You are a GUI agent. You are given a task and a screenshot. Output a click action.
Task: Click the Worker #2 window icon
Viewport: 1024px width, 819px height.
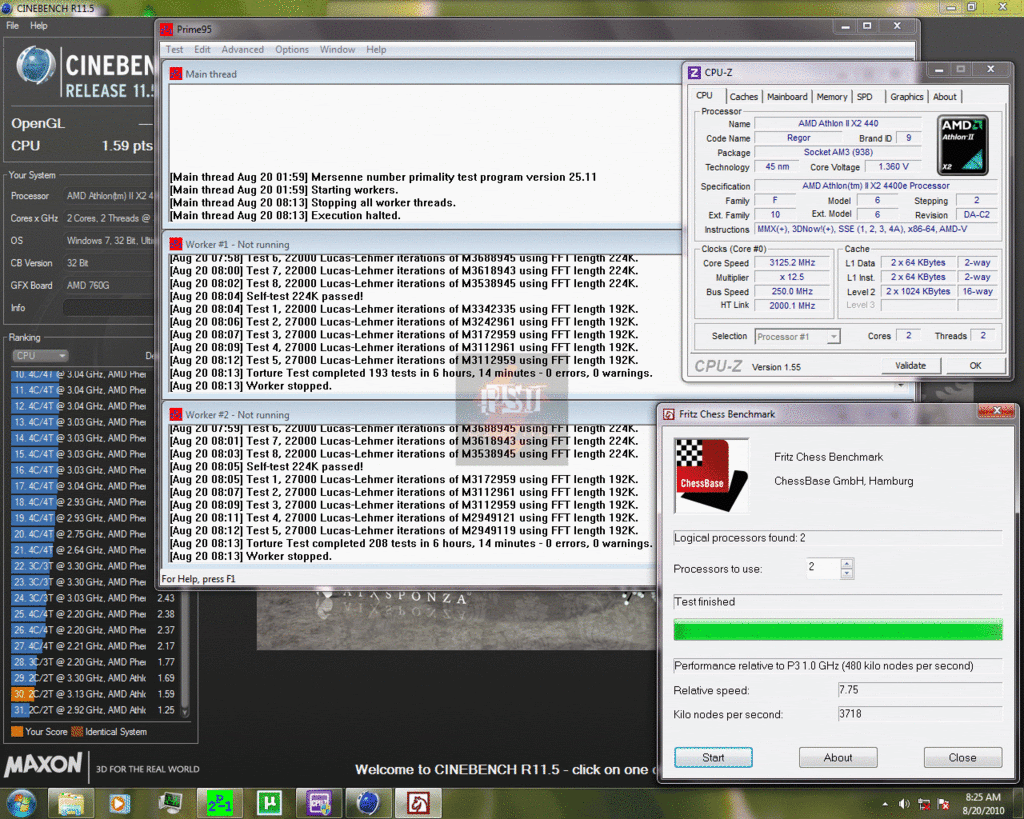click(176, 414)
